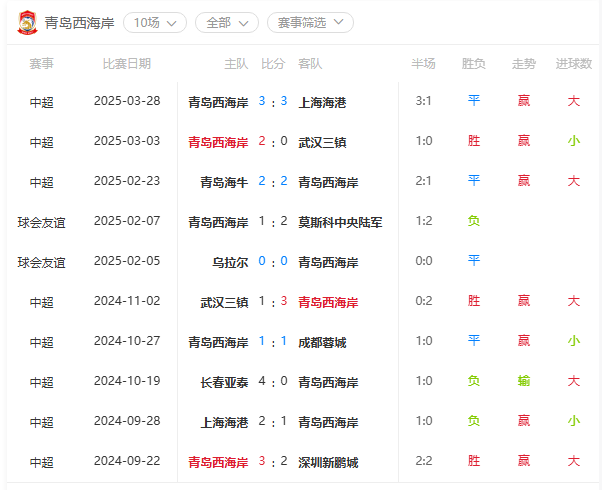Click 上海海港 in the 2025-03-28 match
Image resolution: width=602 pixels, height=490 pixels.
322,103
